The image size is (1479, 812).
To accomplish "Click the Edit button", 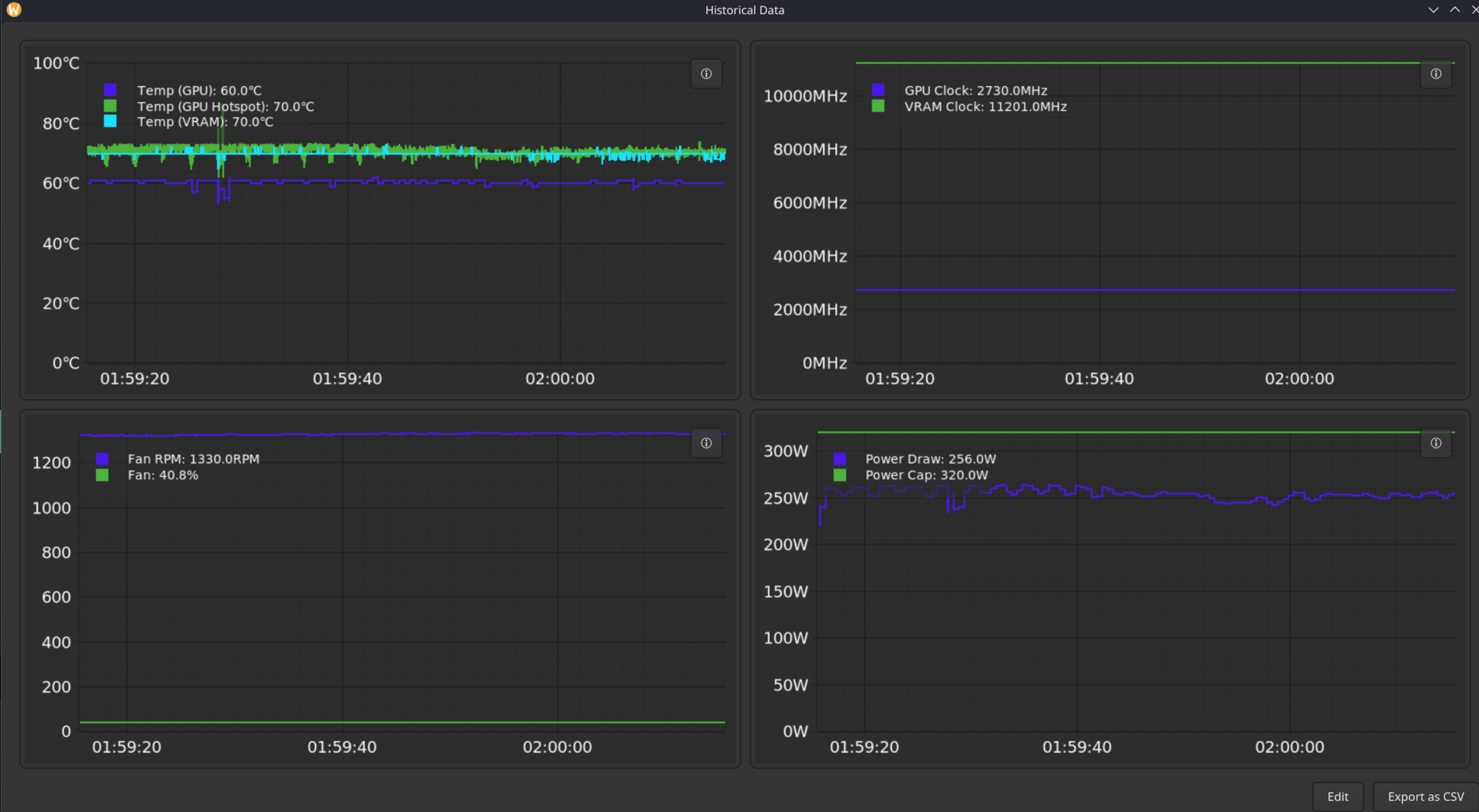I will (1337, 796).
